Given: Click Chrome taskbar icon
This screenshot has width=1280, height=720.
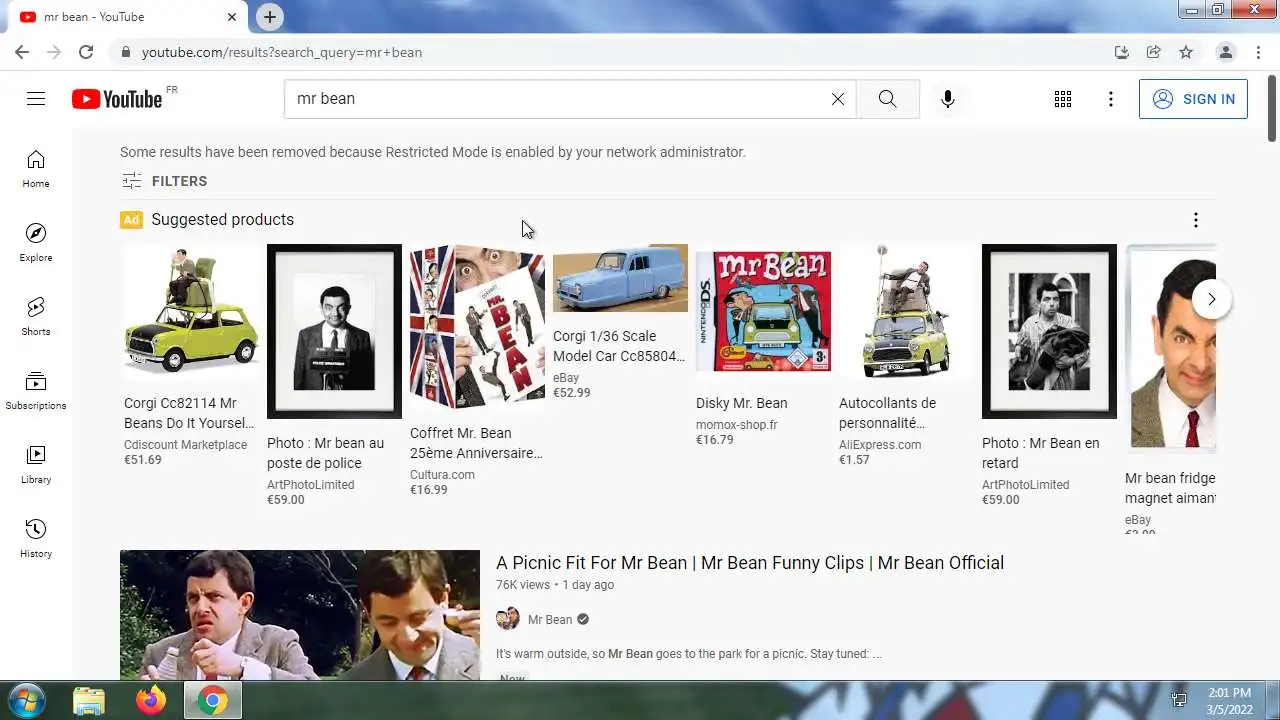Looking at the screenshot, I should coord(212,701).
